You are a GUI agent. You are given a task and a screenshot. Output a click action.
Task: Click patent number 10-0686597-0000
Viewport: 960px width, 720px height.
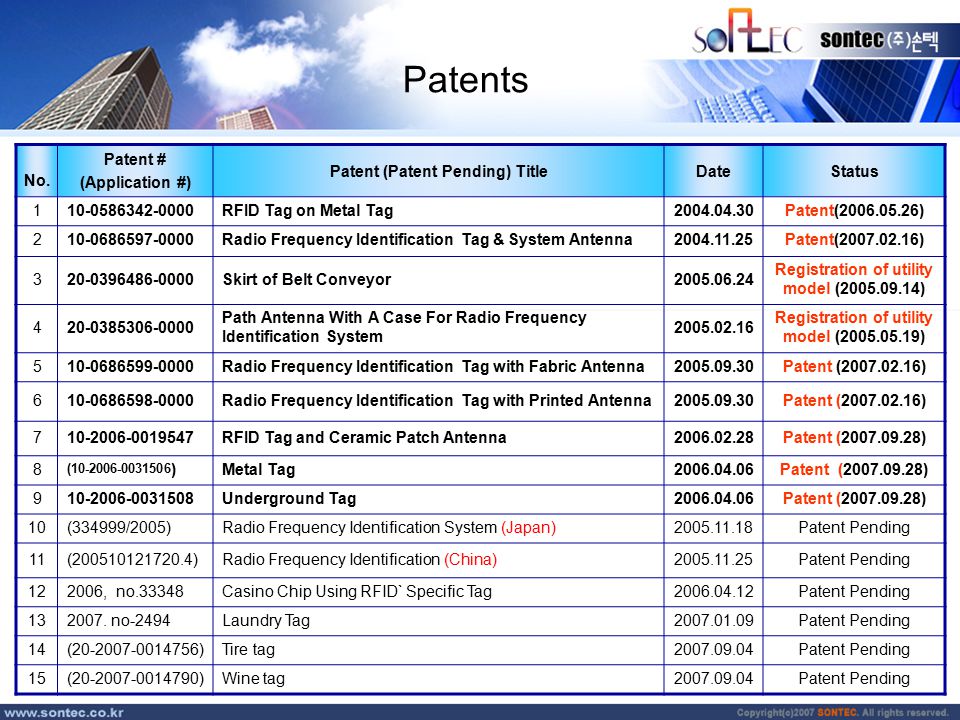pyautogui.click(x=130, y=239)
